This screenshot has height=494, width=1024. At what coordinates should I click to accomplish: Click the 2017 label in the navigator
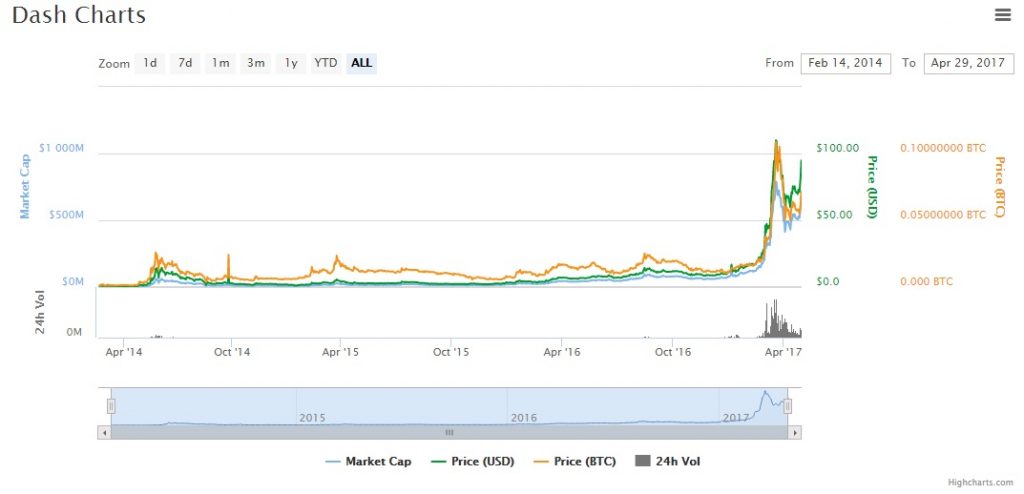click(x=735, y=418)
